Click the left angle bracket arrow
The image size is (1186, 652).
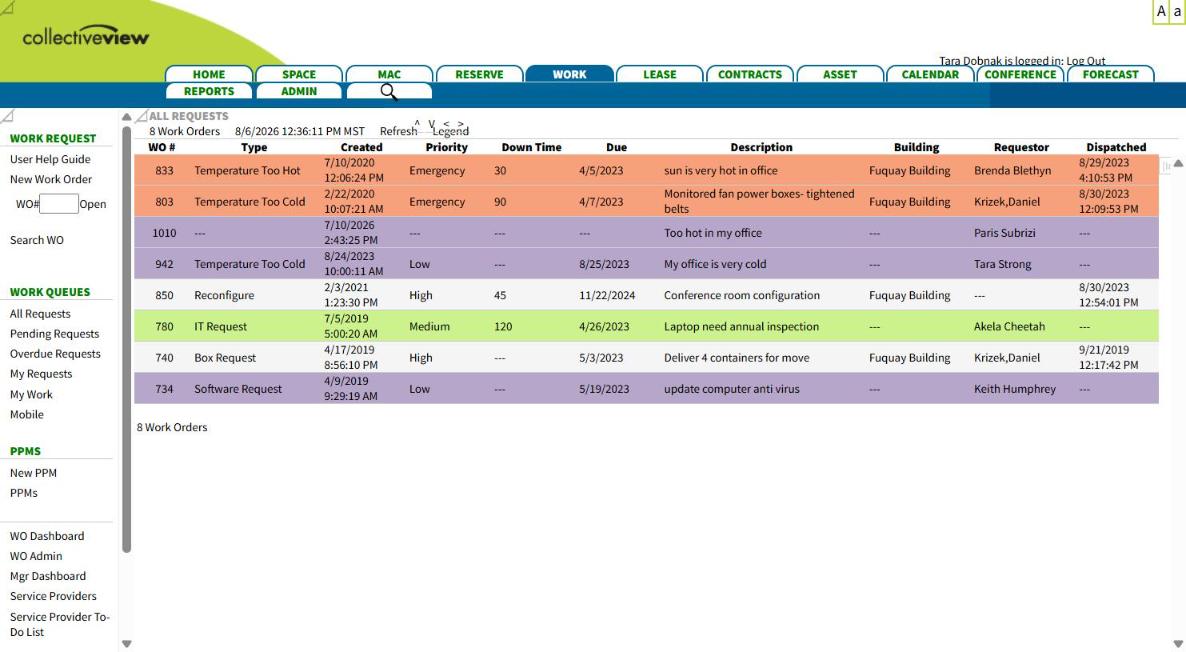point(446,123)
